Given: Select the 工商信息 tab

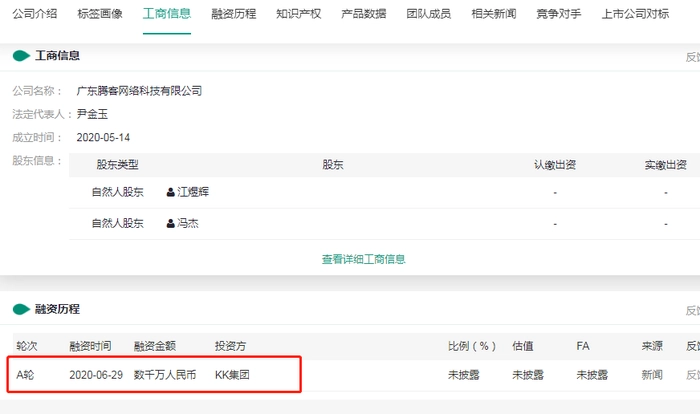Looking at the screenshot, I should coord(167,14).
